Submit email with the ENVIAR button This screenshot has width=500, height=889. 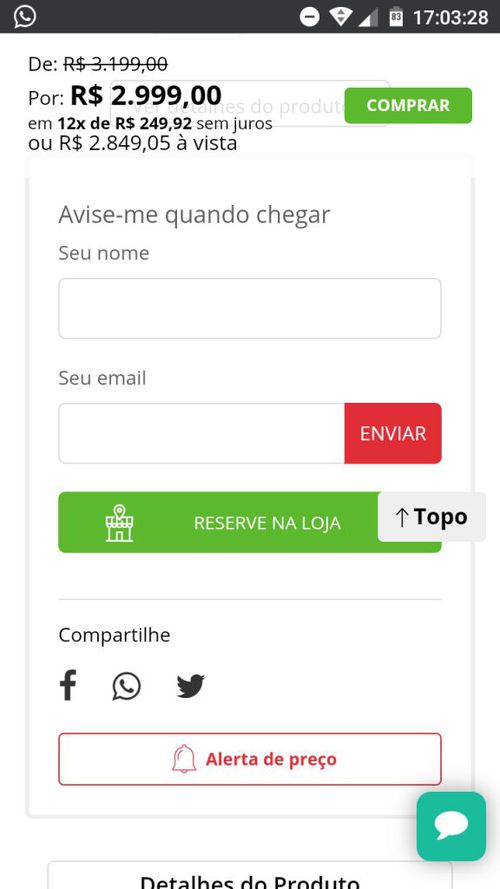[x=393, y=433]
